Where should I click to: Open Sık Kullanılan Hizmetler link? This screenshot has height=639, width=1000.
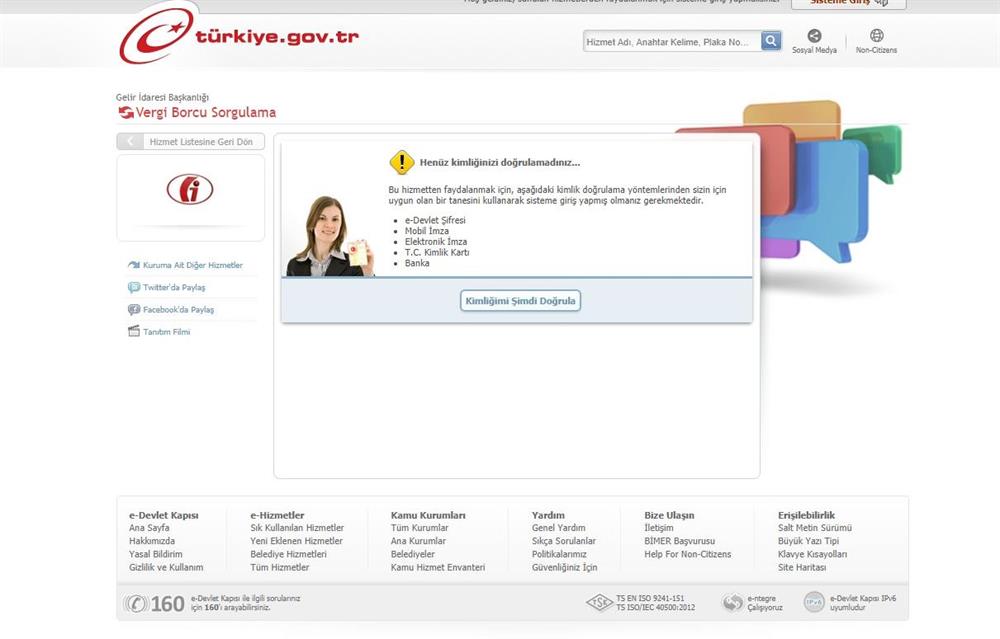pyautogui.click(x=297, y=528)
